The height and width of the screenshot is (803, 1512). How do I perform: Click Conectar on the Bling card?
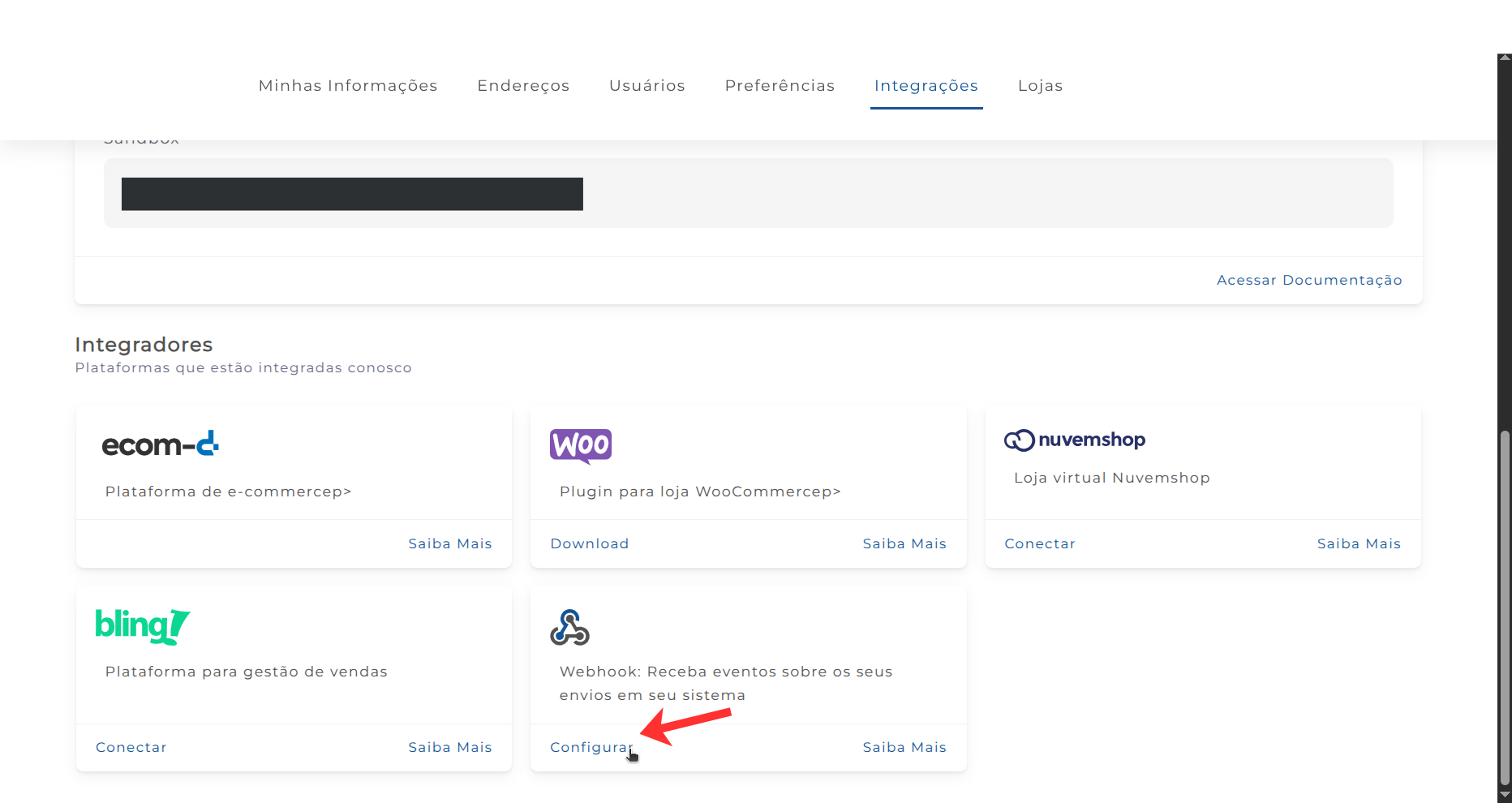point(131,747)
